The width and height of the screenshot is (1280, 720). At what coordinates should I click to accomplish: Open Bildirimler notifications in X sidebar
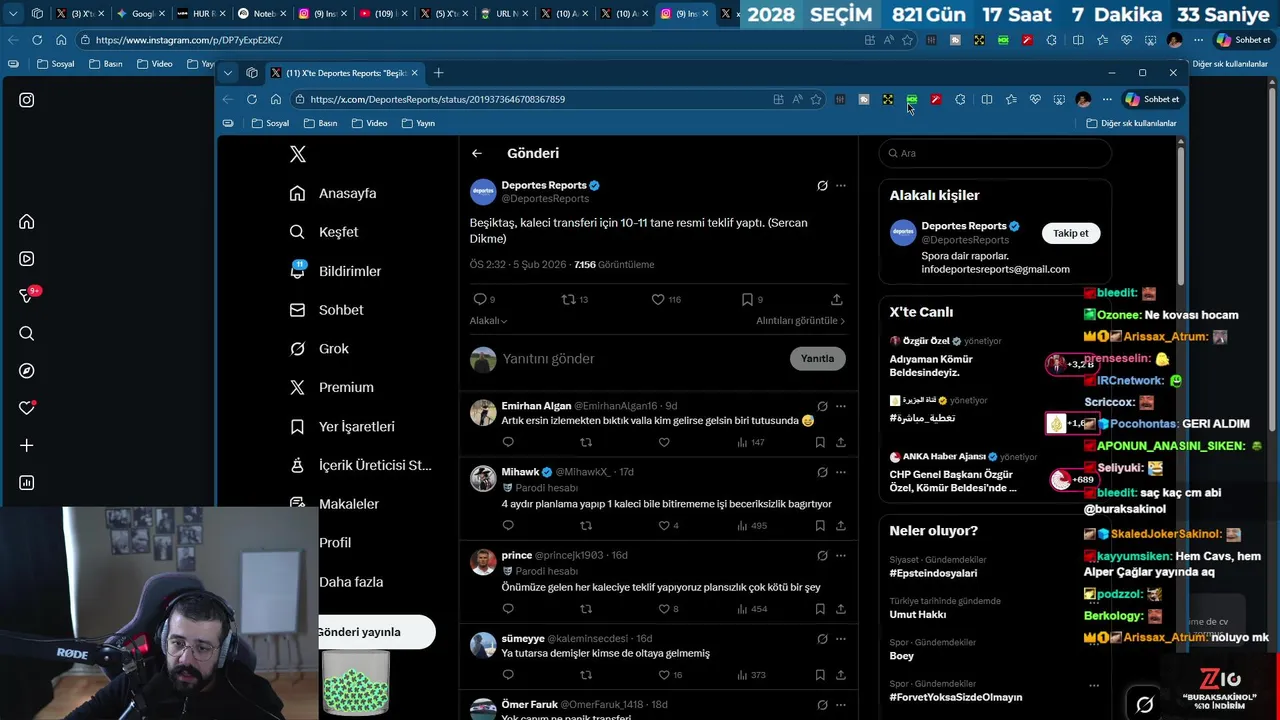336,271
